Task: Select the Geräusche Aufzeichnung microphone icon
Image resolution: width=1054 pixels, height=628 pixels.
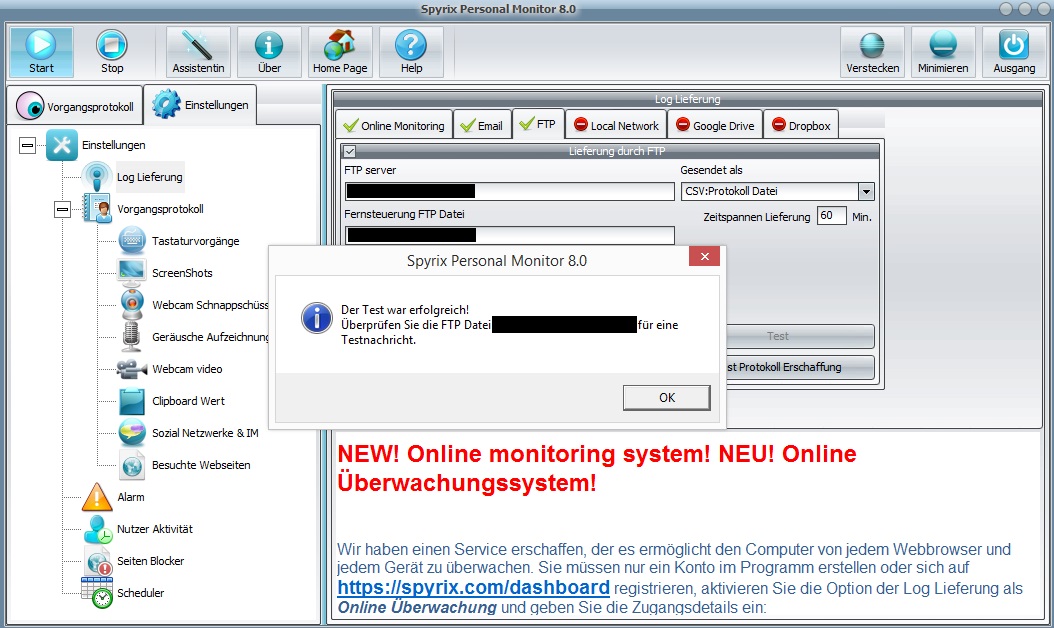Action: coord(132,336)
